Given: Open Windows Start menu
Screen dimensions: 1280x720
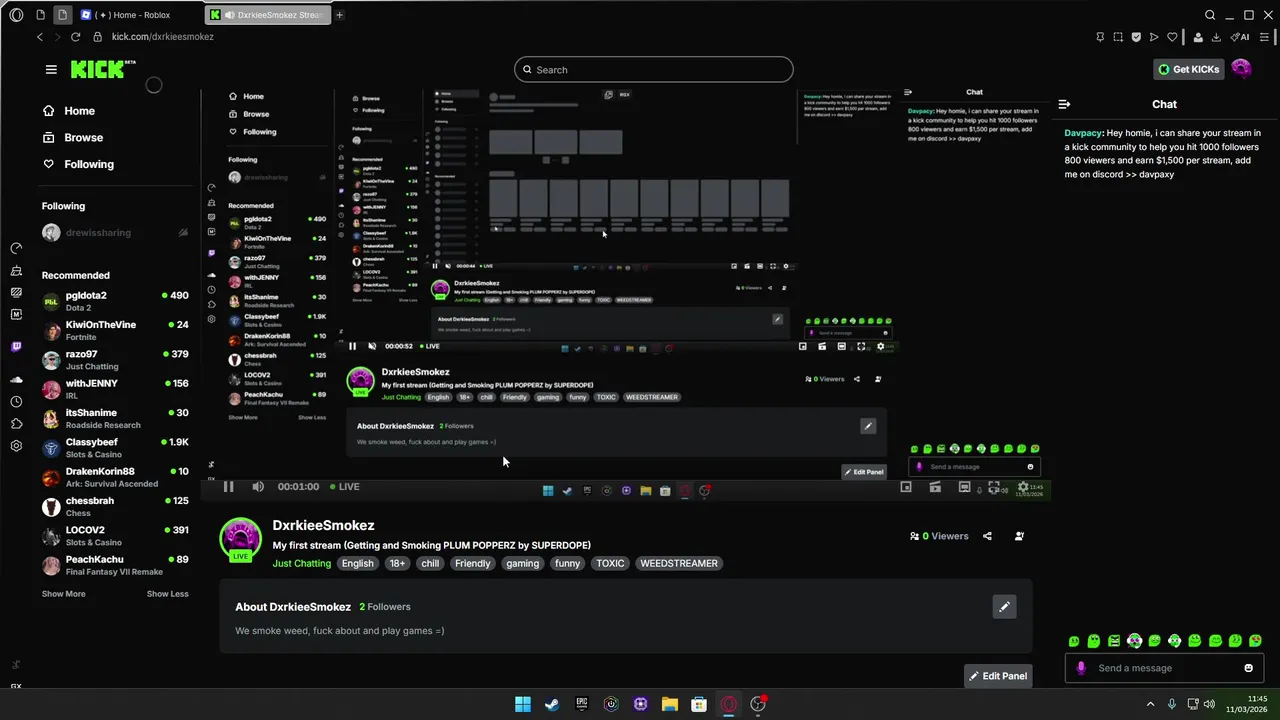Looking at the screenshot, I should (x=522, y=704).
